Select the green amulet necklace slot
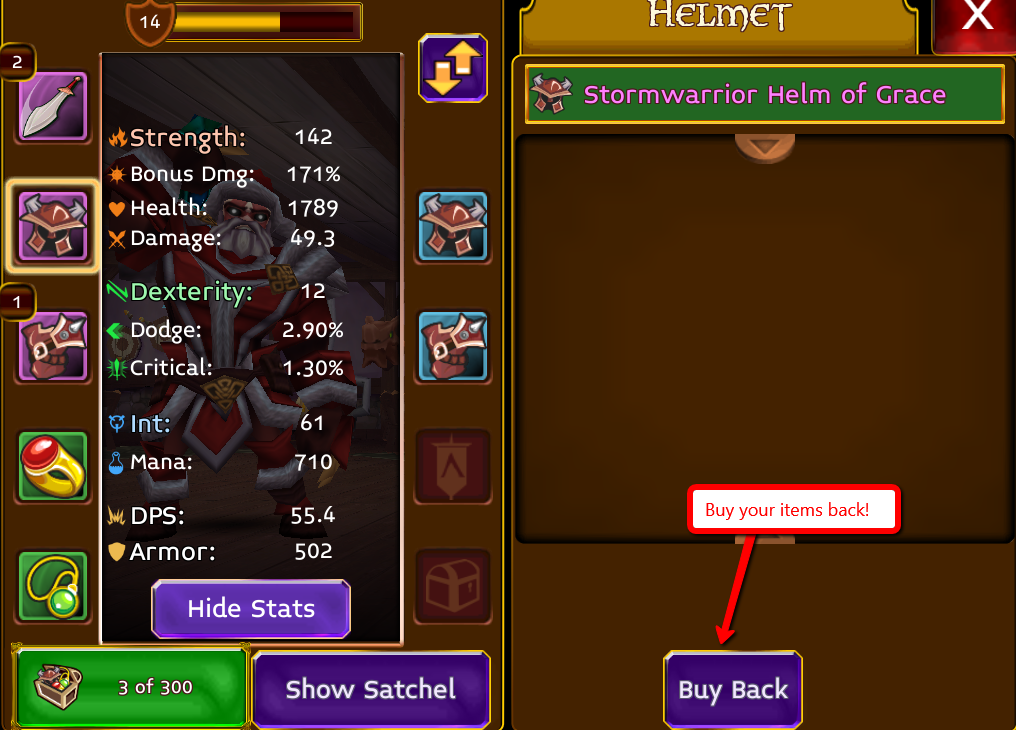This screenshot has width=1016, height=730. [x=53, y=586]
